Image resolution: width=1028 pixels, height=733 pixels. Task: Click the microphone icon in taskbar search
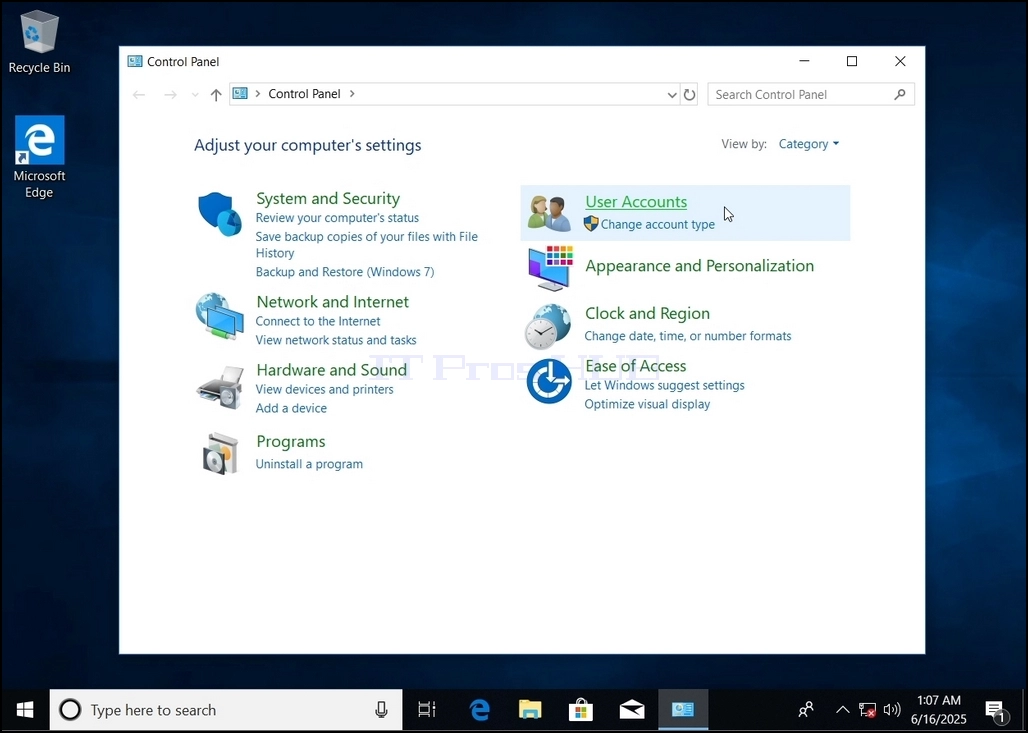point(381,709)
